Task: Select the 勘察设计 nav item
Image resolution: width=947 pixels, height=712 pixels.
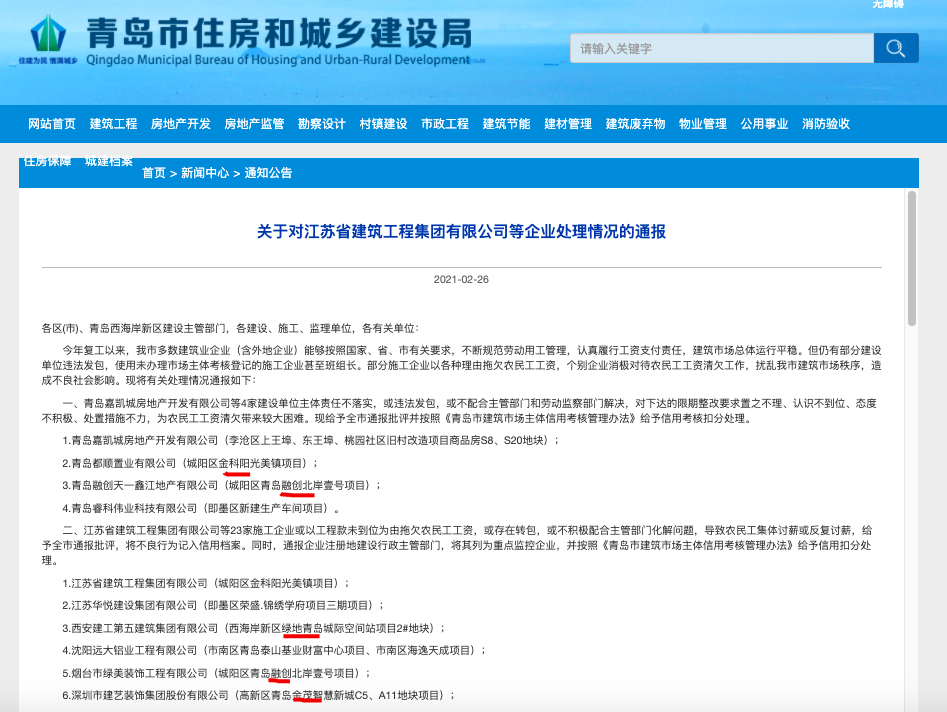Action: [x=322, y=124]
